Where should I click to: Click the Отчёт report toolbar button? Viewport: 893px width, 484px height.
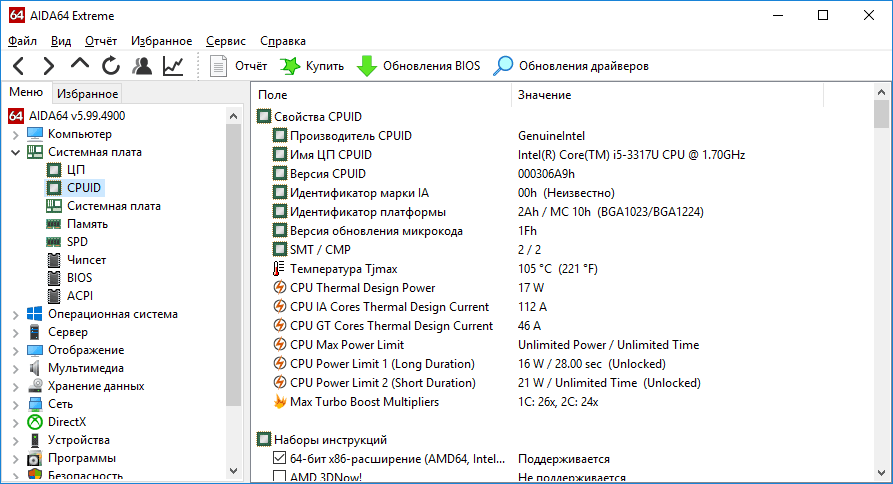click(x=238, y=66)
